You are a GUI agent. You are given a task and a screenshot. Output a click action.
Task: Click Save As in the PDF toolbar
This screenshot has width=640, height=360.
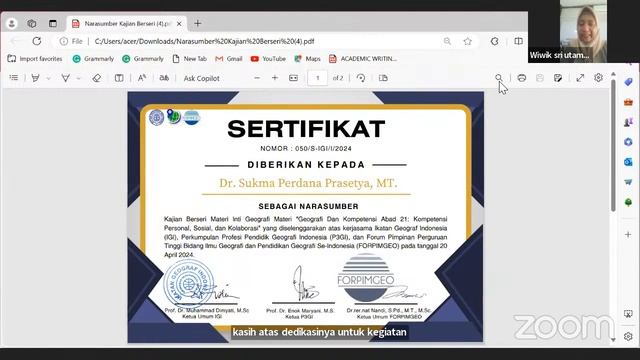558,78
